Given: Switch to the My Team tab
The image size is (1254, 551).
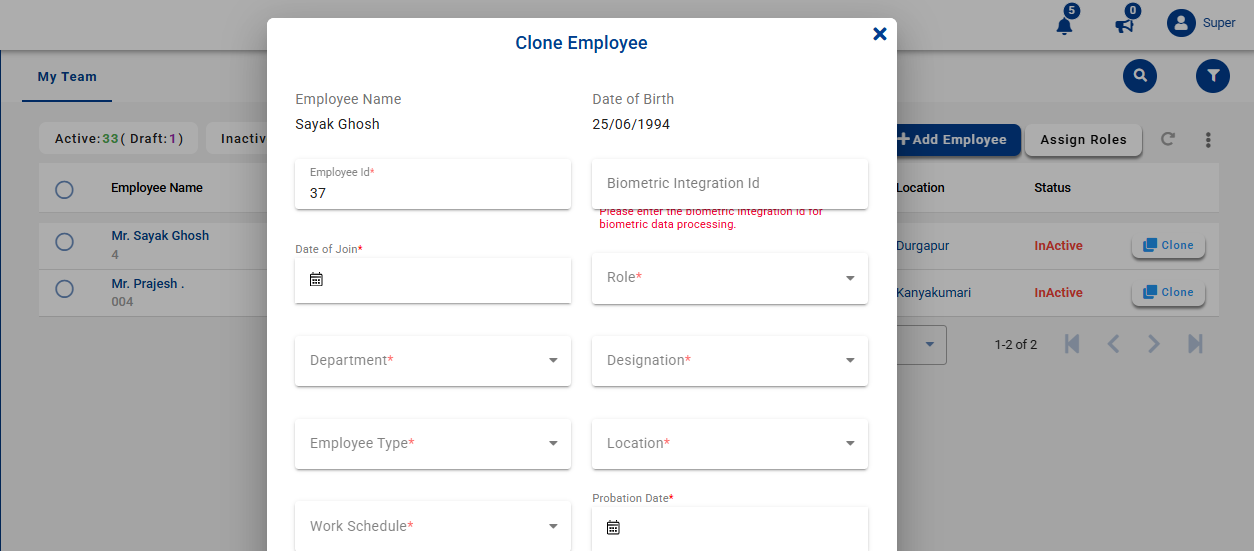Looking at the screenshot, I should 67,77.
